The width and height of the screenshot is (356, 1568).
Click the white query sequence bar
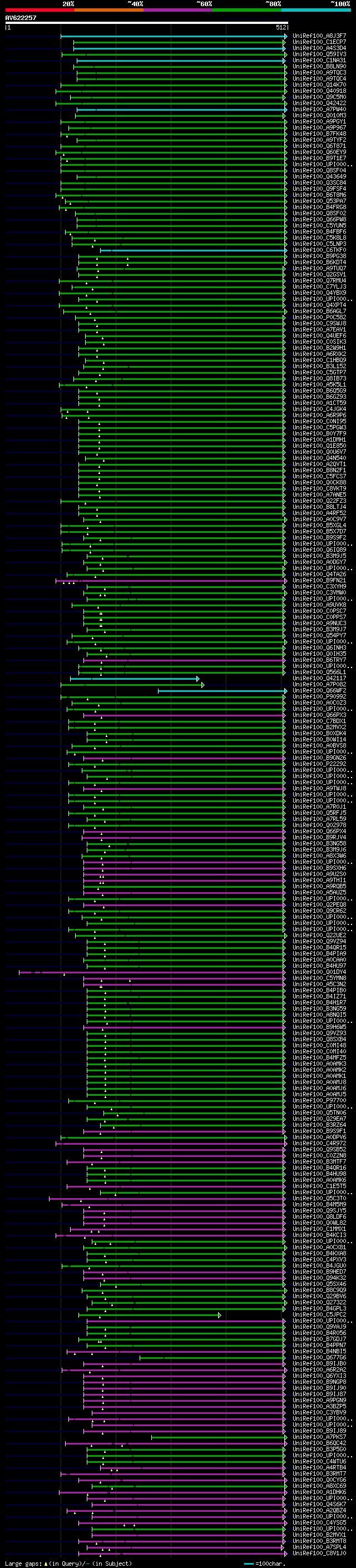pyautogui.click(x=146, y=23)
